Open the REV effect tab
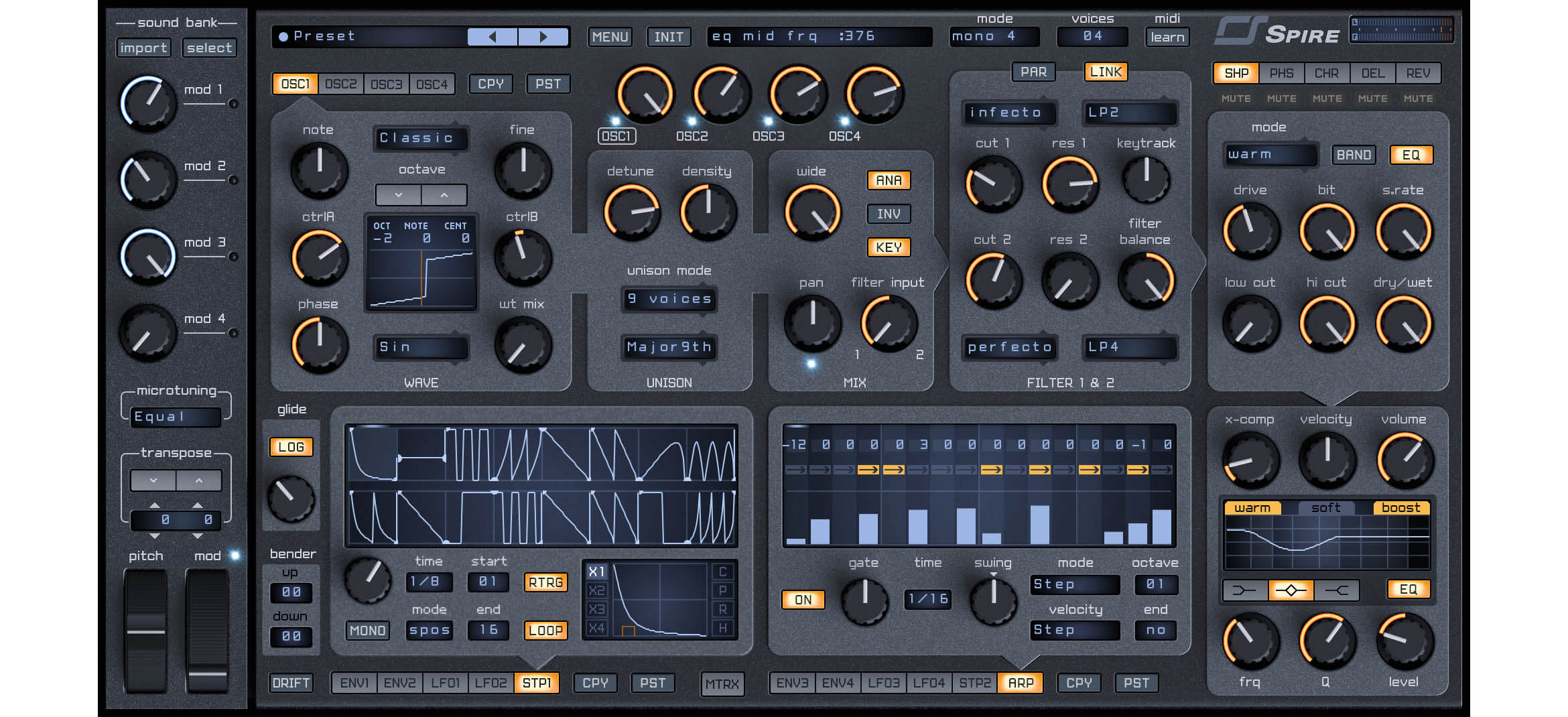This screenshot has height=717, width=1568. click(1418, 73)
